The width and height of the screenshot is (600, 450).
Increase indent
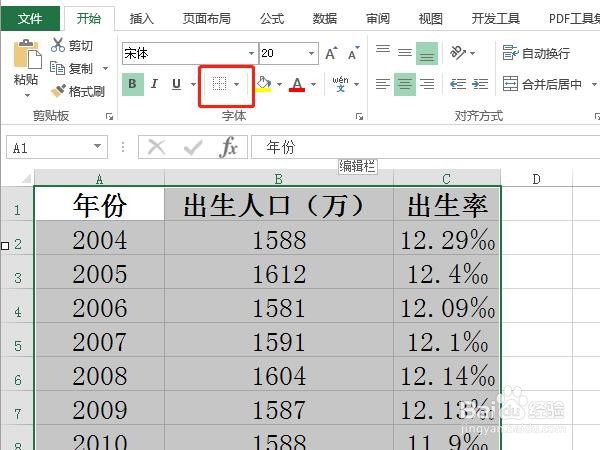(x=480, y=84)
